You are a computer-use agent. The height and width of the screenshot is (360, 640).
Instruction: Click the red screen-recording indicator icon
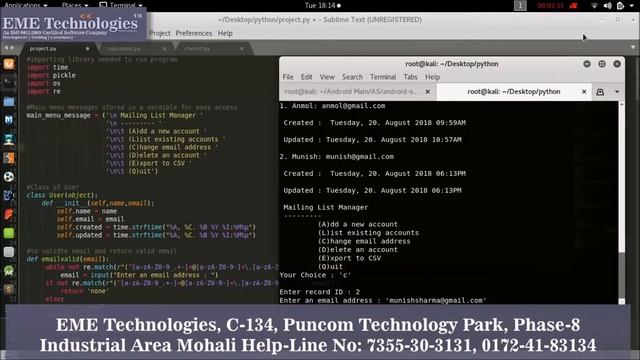pyautogui.click(x=573, y=5)
